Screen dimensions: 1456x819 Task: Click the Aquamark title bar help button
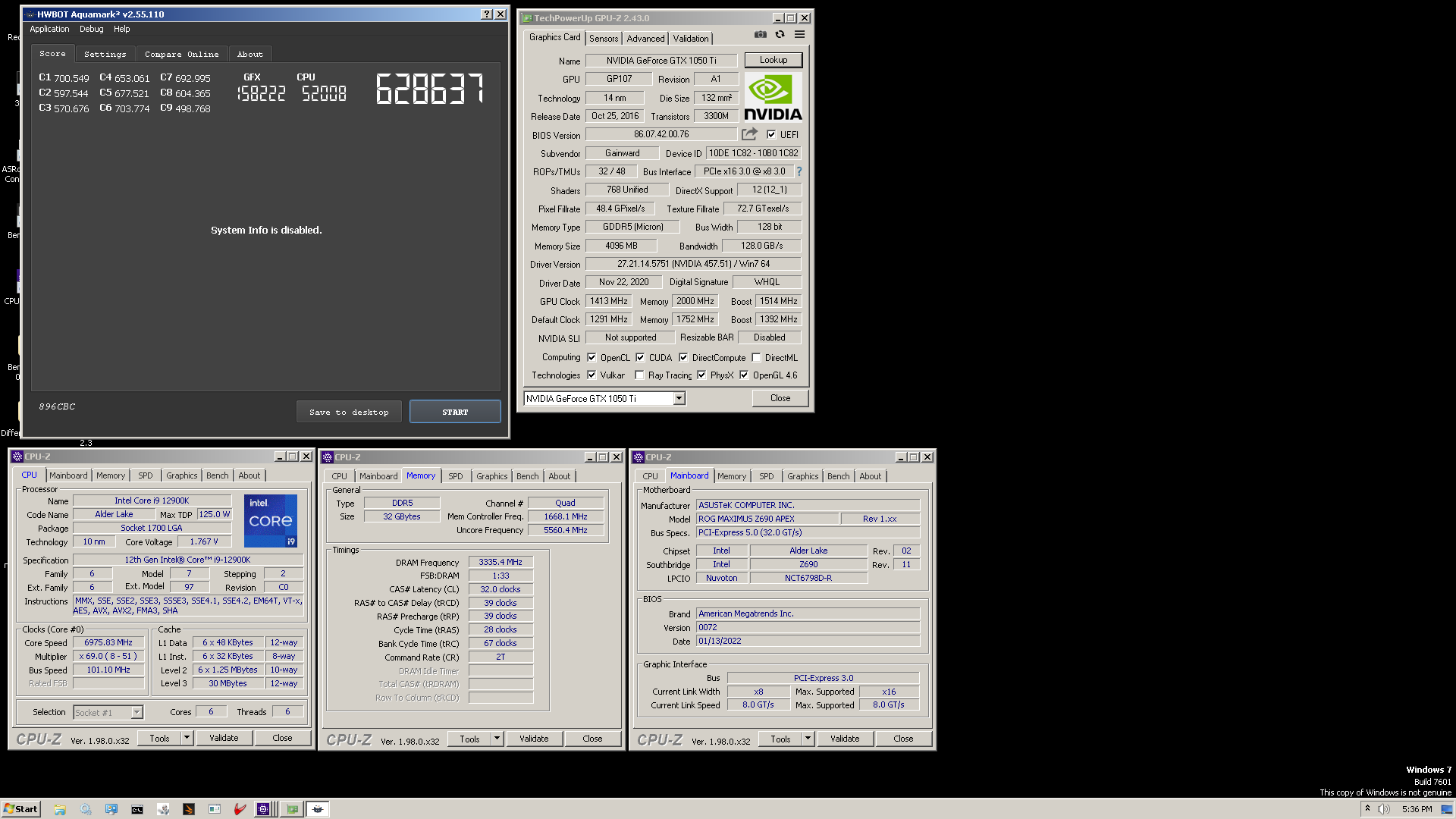[487, 14]
